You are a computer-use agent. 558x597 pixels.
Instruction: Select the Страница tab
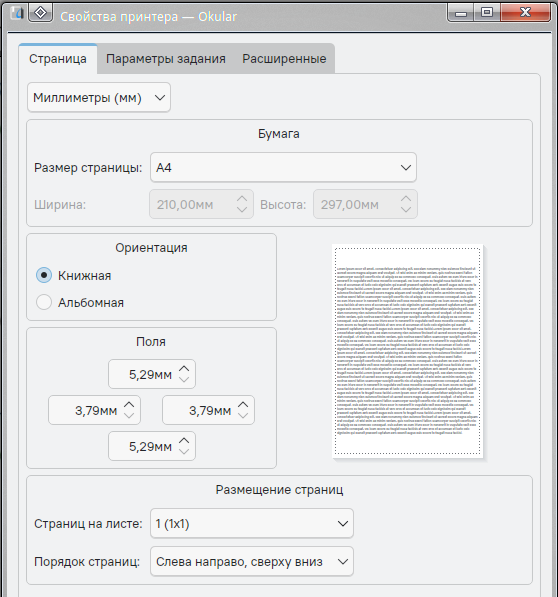click(58, 59)
